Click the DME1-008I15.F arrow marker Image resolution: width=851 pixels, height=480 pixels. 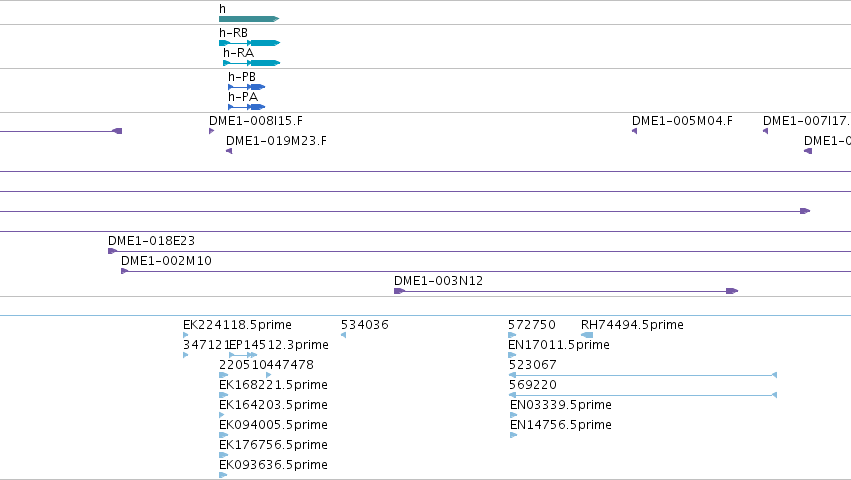coord(212,131)
